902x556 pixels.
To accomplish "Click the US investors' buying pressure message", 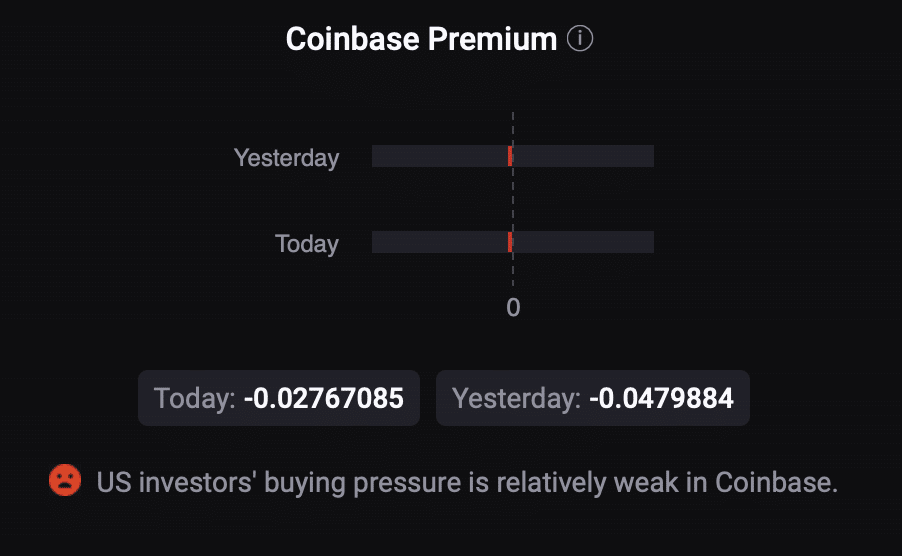I will click(x=466, y=483).
